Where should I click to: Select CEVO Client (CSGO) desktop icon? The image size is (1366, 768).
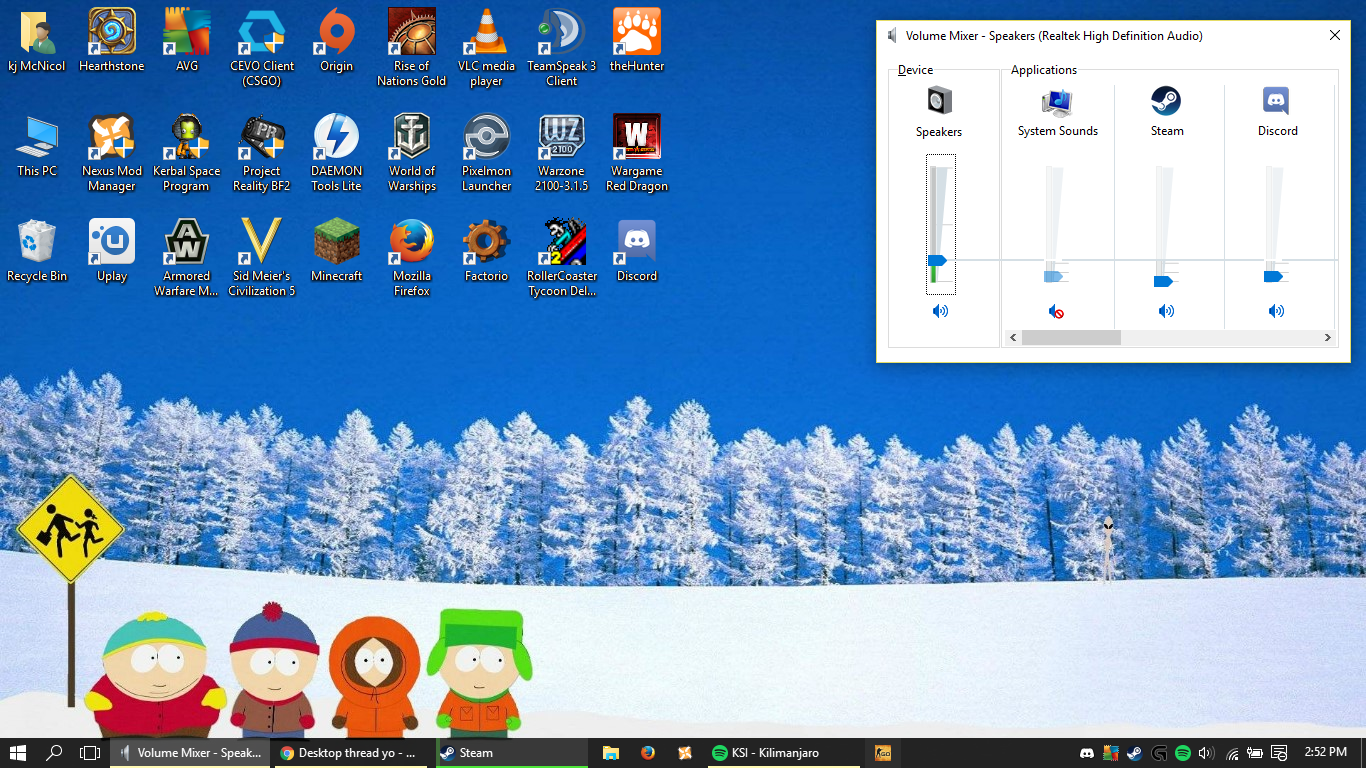[262, 48]
